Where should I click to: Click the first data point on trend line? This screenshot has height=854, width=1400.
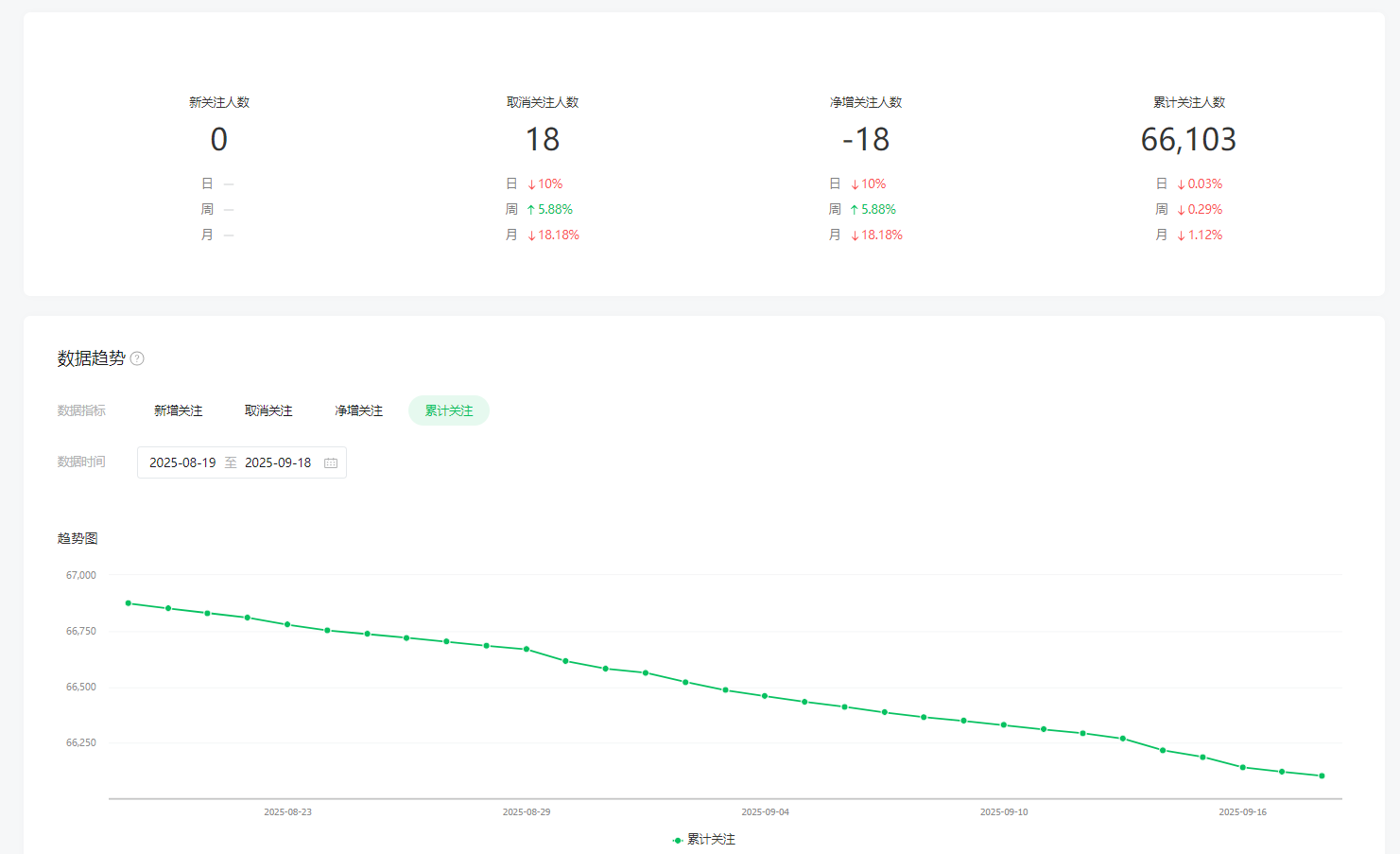[129, 603]
